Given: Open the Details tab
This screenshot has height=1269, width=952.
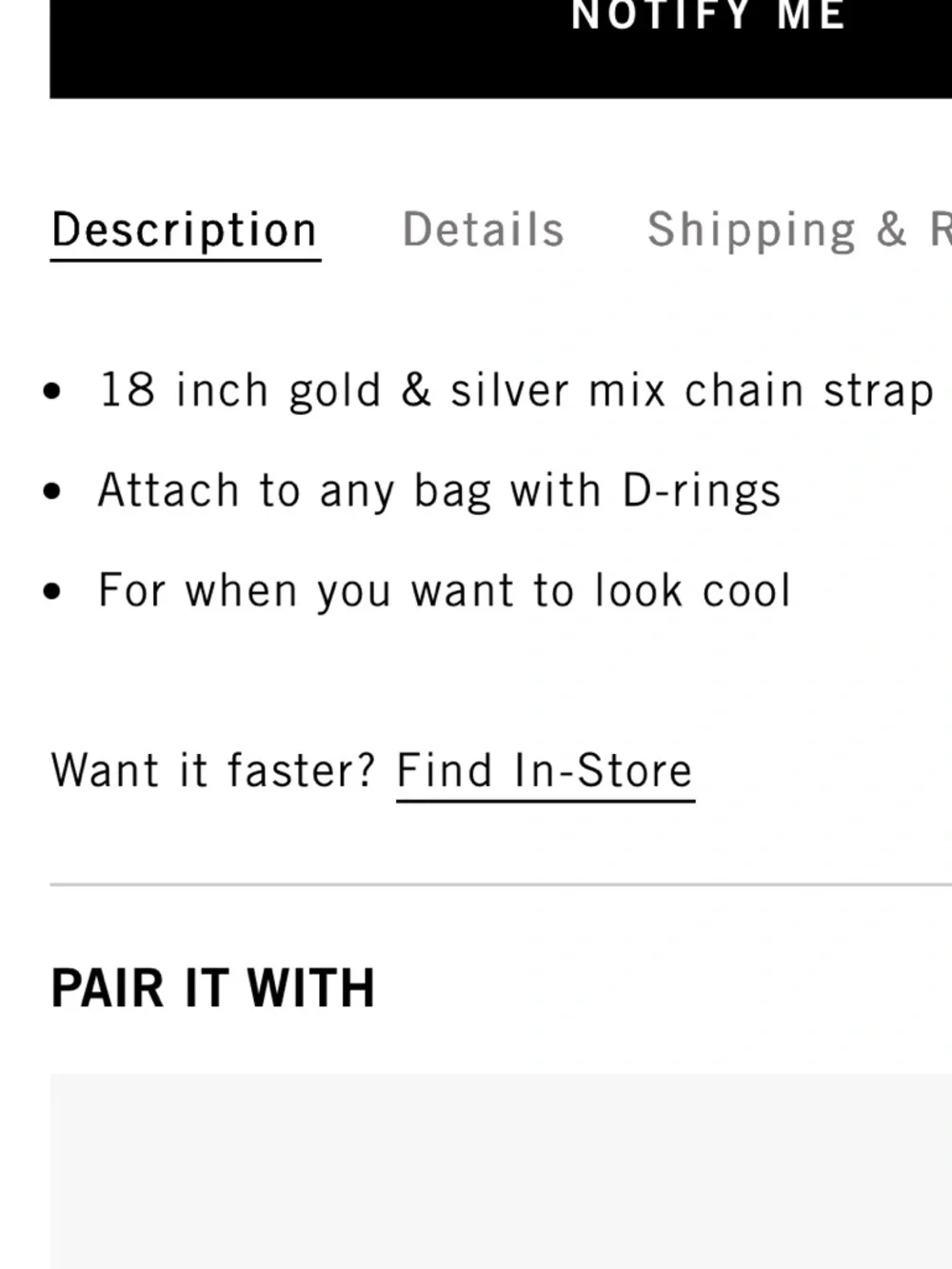Looking at the screenshot, I should pyautogui.click(x=484, y=230).
